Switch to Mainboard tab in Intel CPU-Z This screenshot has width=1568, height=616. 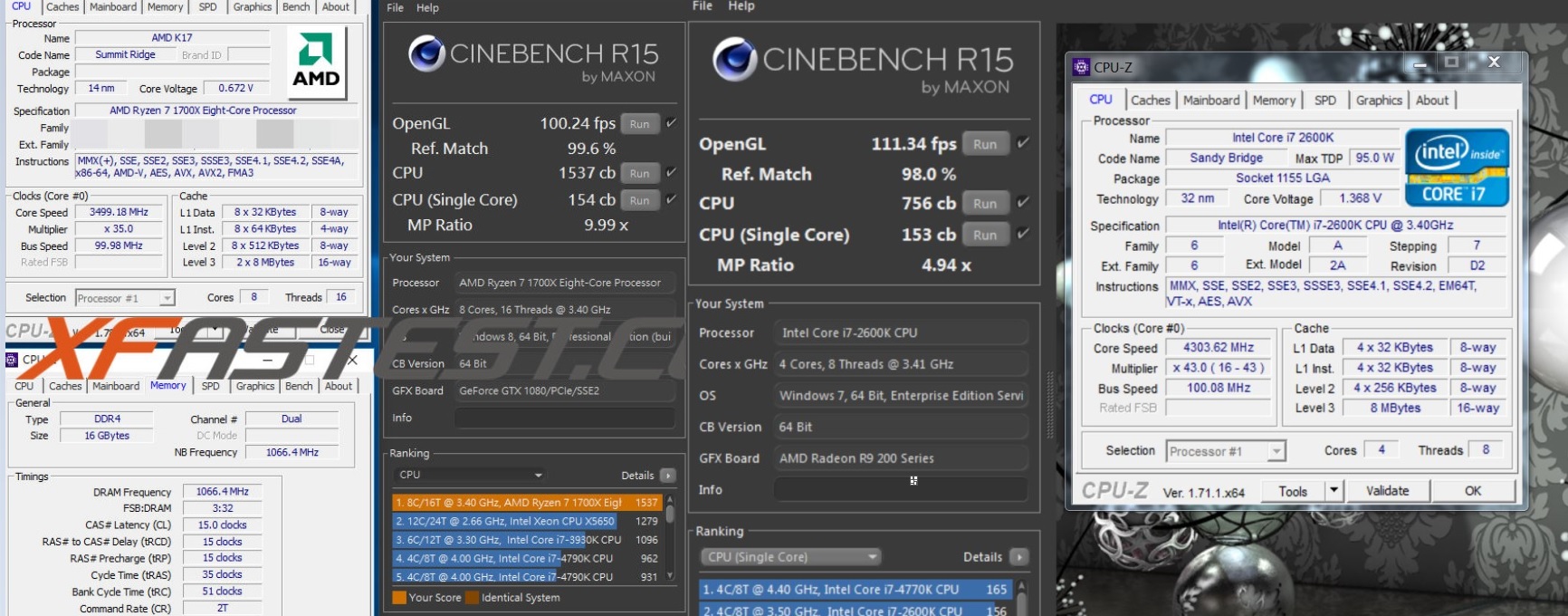coord(1211,101)
